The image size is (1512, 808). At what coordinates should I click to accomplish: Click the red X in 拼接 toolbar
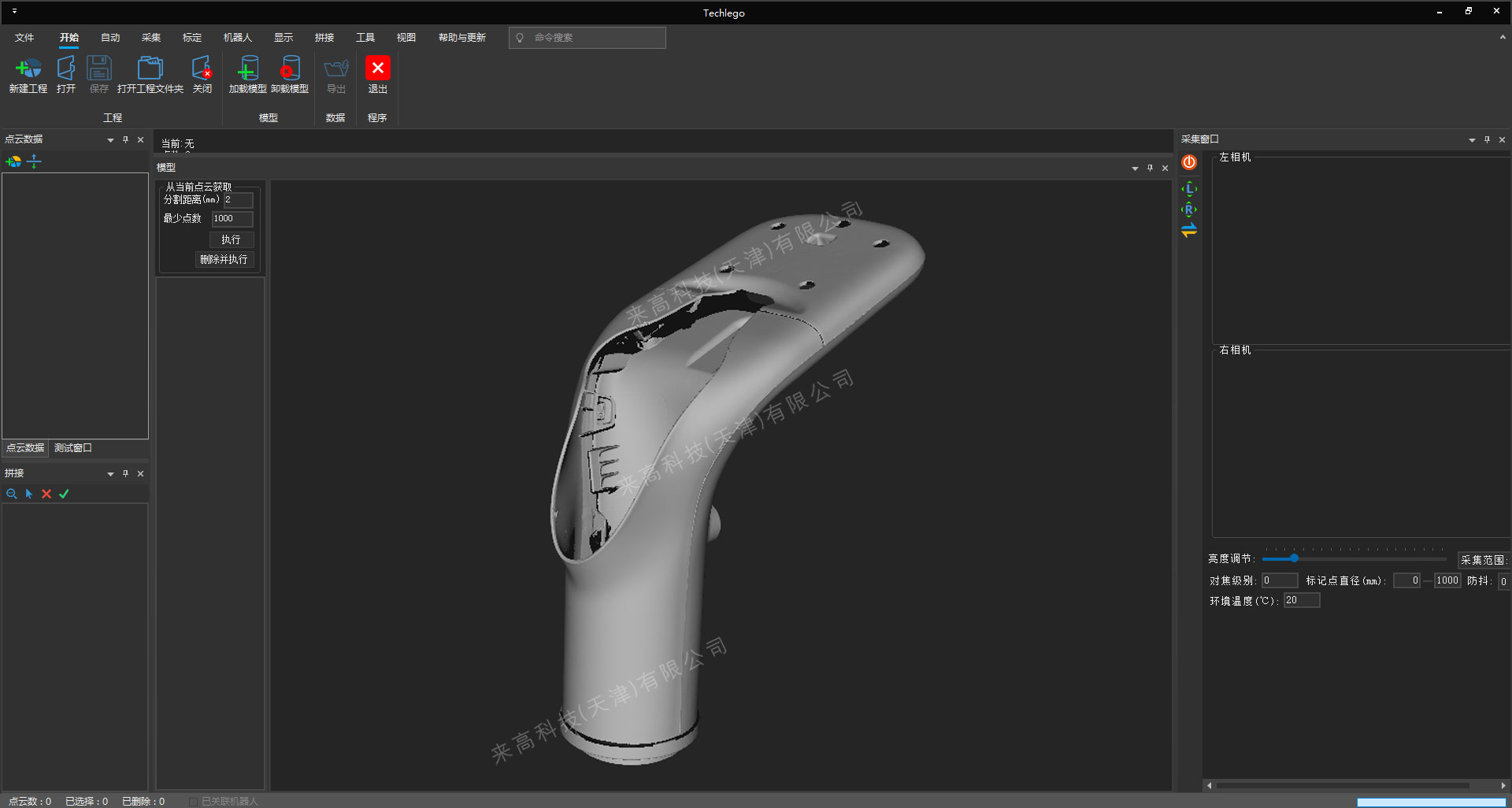tap(46, 494)
